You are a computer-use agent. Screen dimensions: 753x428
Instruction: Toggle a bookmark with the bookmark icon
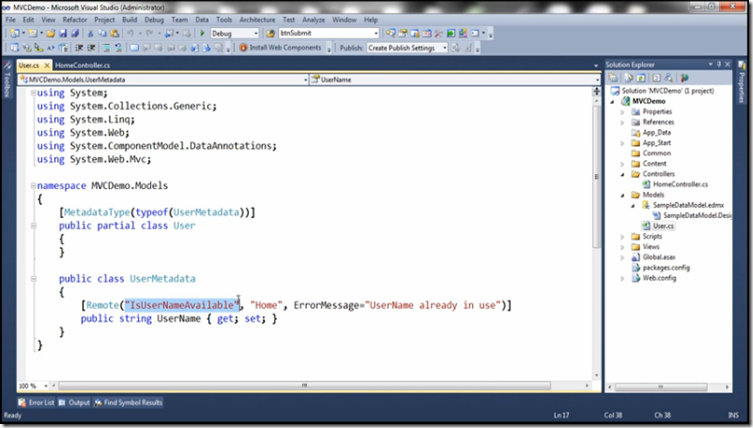[134, 48]
